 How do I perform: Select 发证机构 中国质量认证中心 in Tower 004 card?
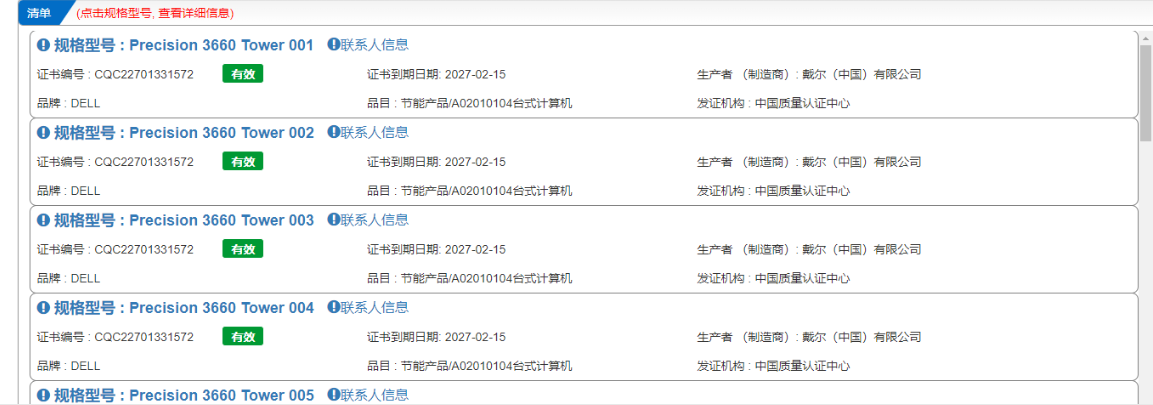tap(774, 366)
